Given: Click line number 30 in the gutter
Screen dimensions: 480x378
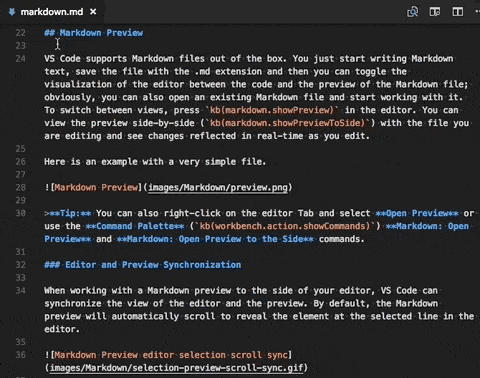Looking at the screenshot, I should point(20,213).
